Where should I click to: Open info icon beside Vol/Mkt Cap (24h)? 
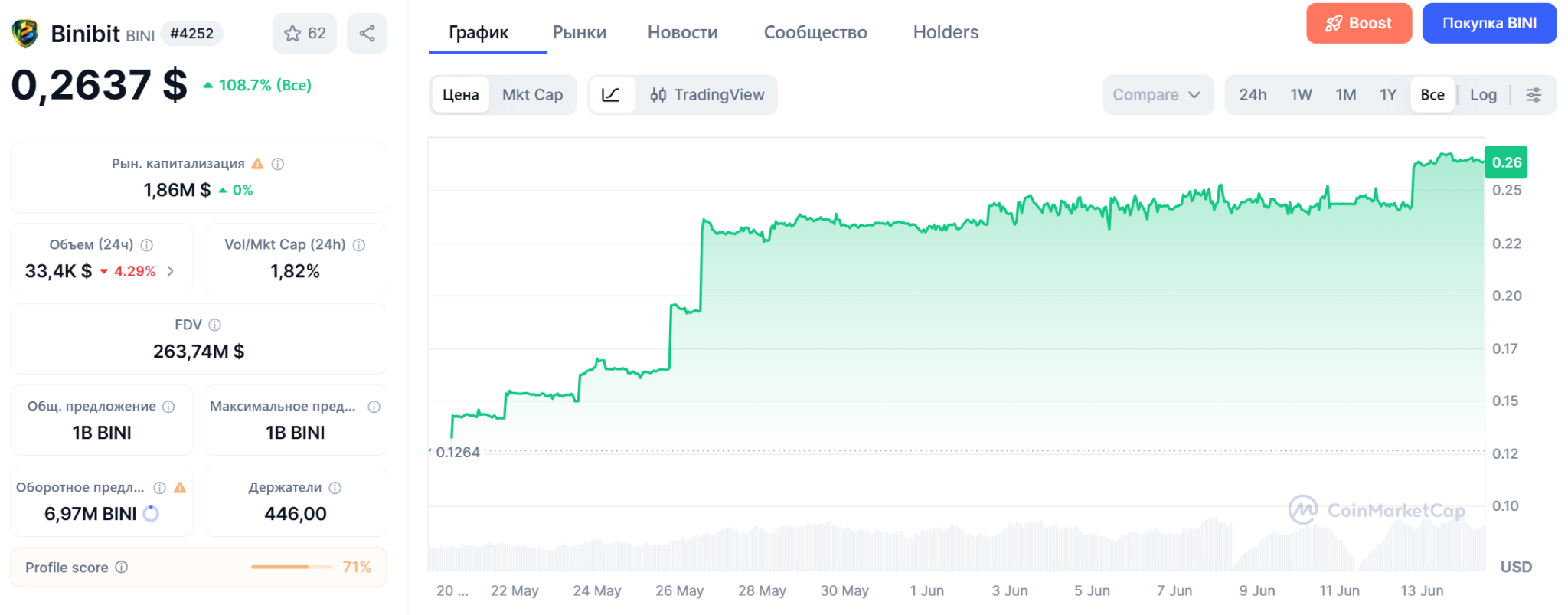pos(359,245)
